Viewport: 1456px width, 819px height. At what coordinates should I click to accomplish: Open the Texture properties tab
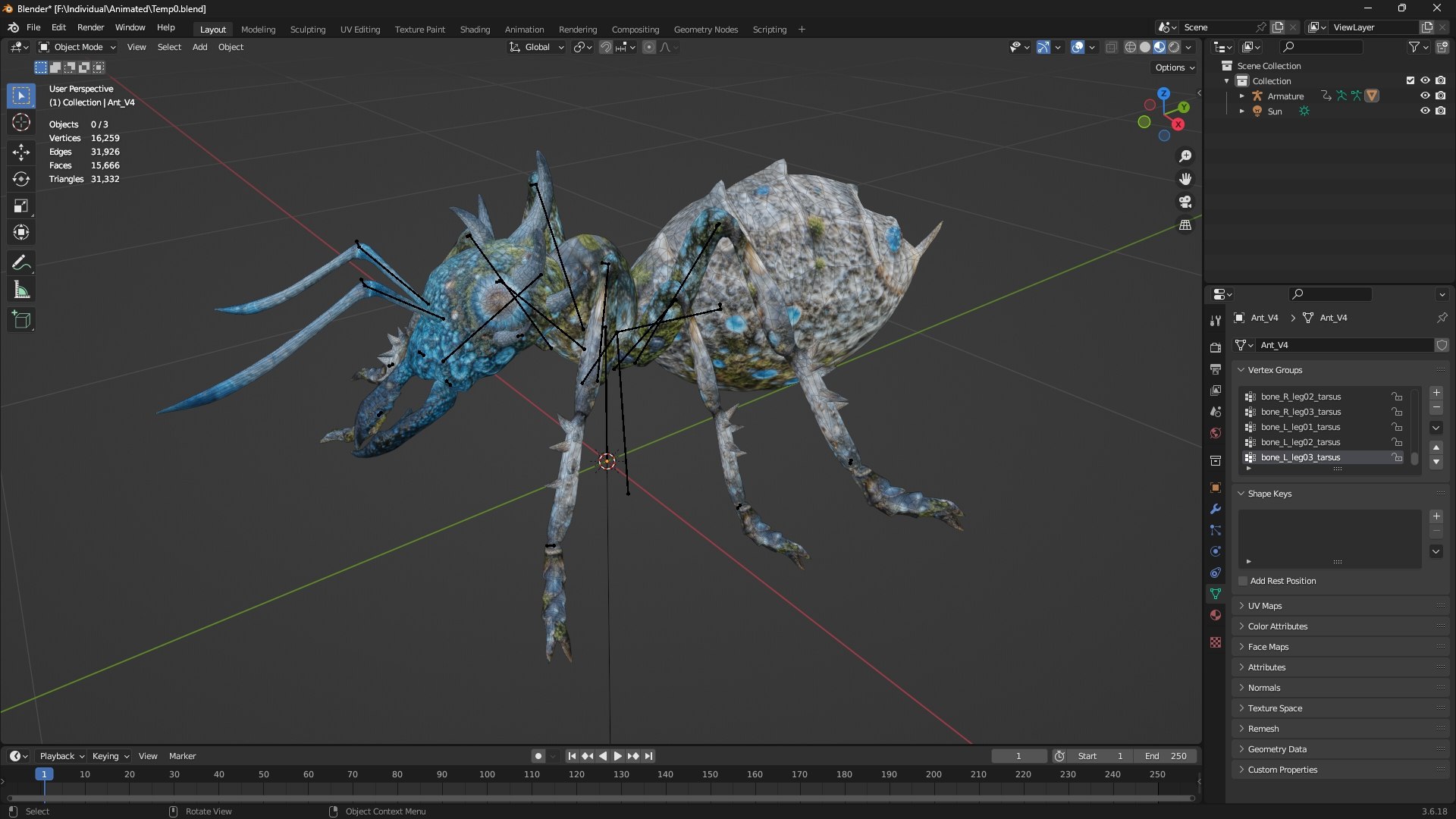click(x=1216, y=642)
